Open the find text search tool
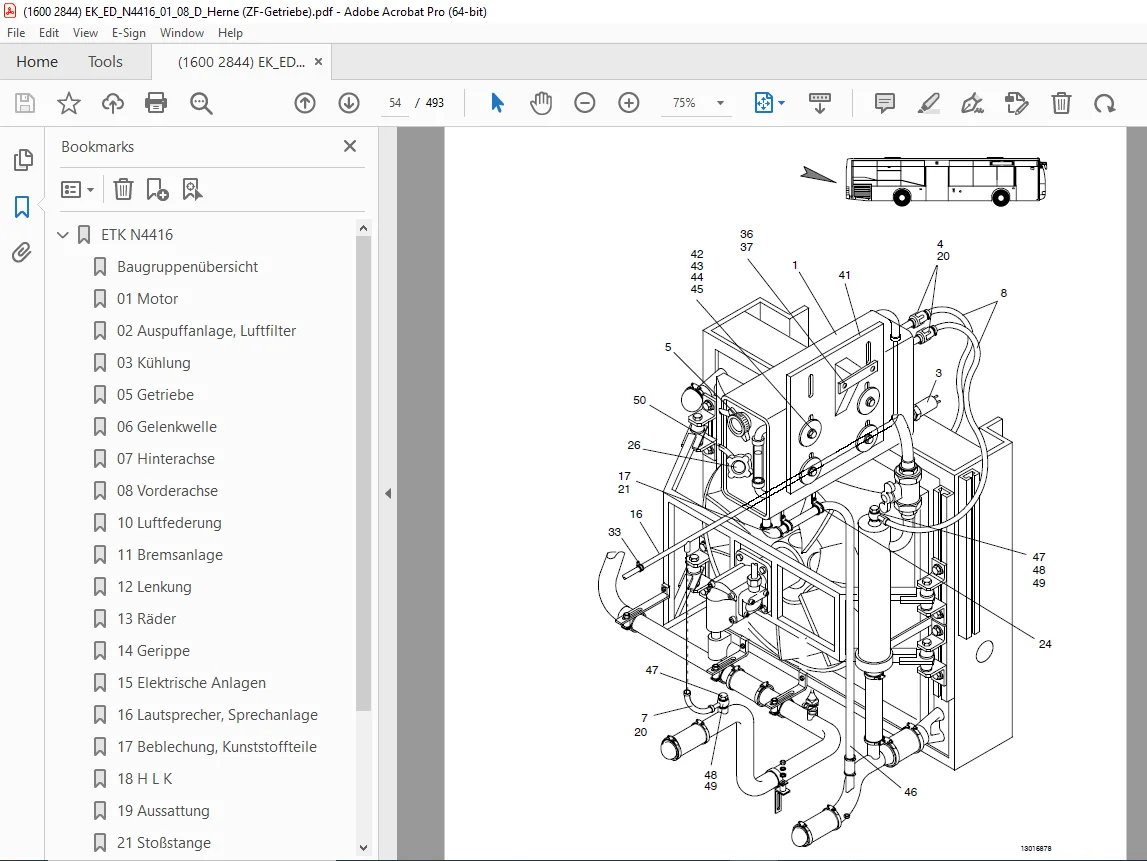This screenshot has height=861, width=1147. 201,103
